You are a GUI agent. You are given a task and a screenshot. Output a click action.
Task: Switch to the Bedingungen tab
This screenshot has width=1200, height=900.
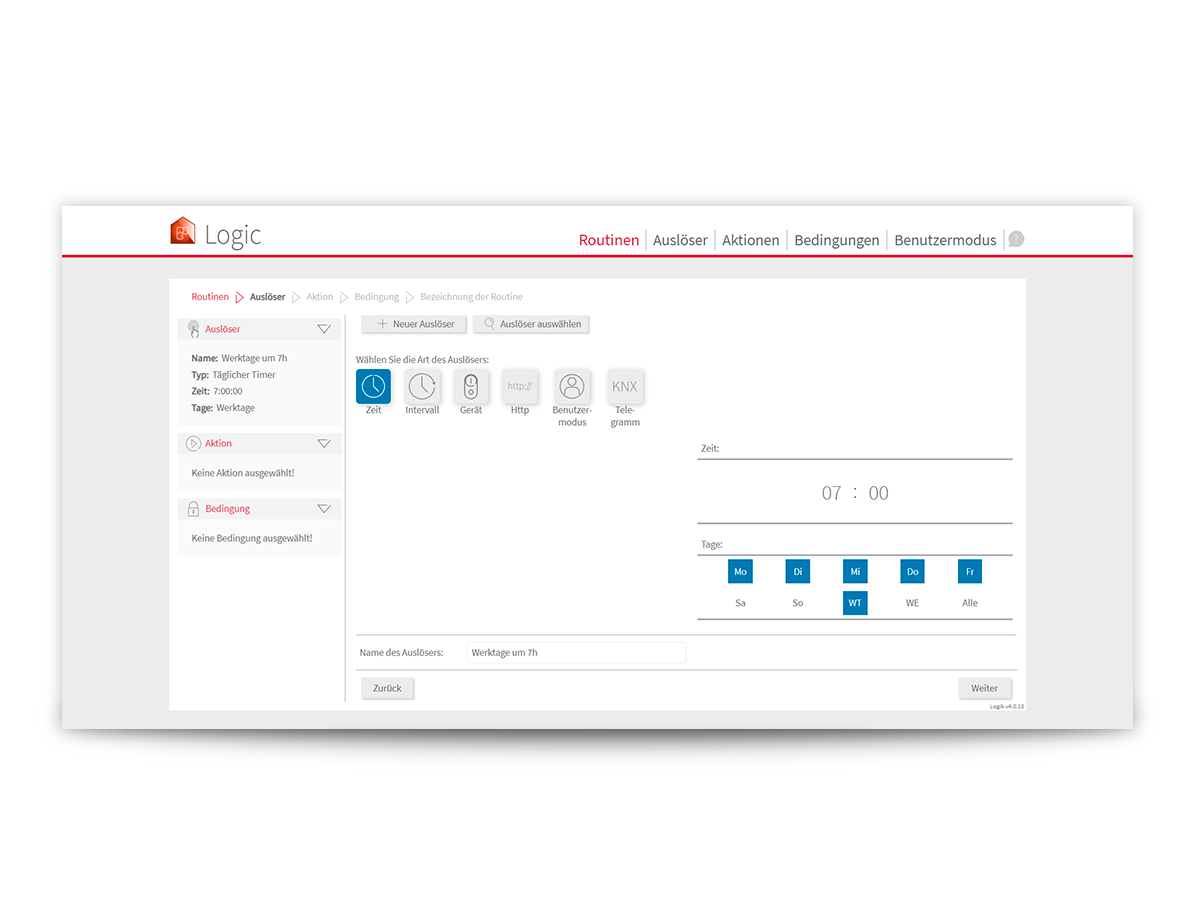[x=837, y=240]
